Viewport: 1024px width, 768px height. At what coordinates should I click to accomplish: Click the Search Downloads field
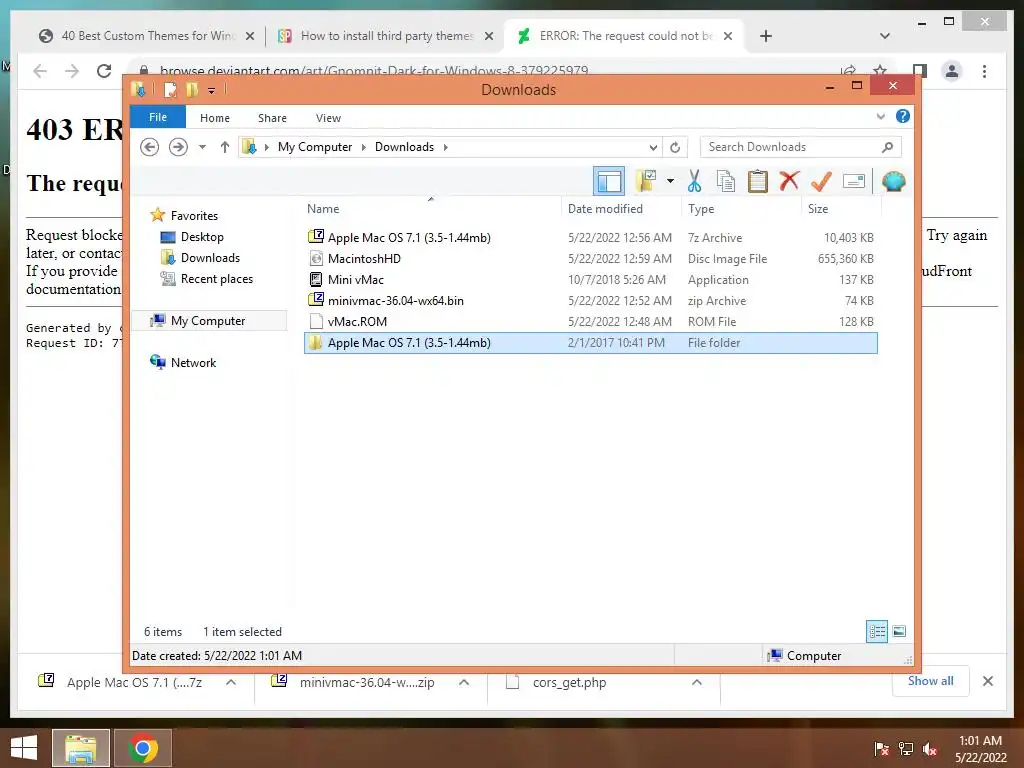tap(801, 147)
